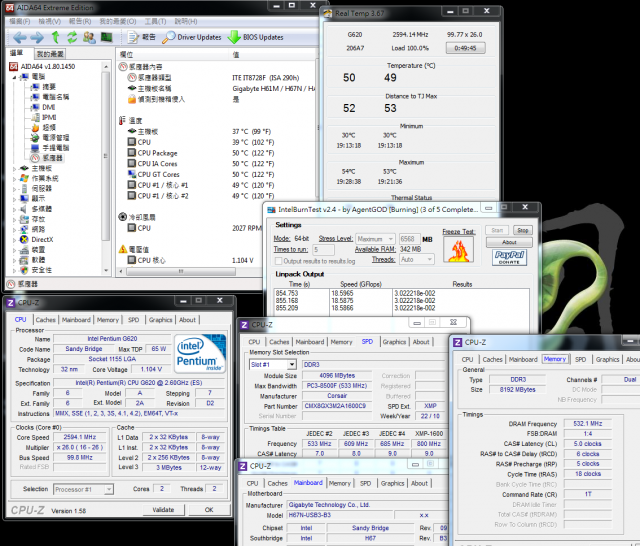Click the AIDA64 green up arrow icon
640x546 pixels.
coord(56,37)
